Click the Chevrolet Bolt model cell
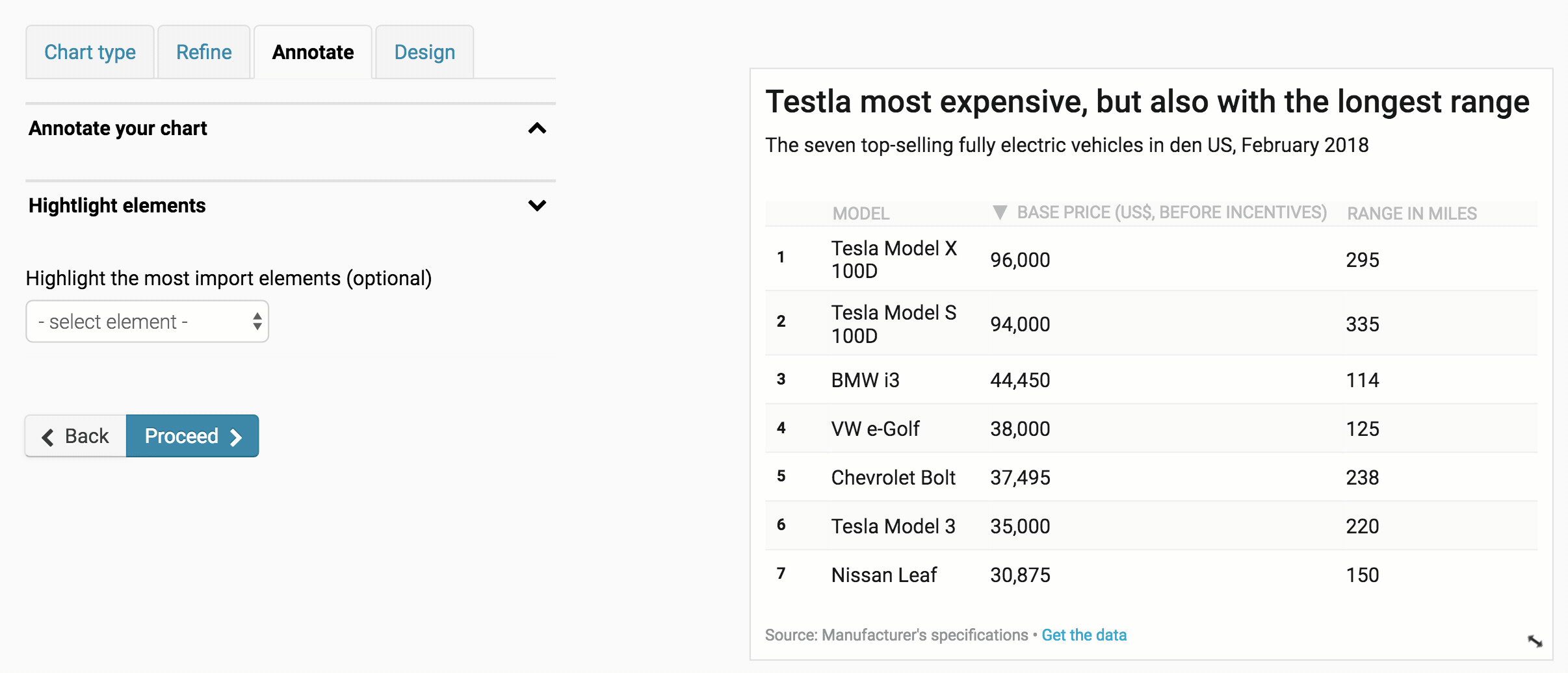 [893, 477]
